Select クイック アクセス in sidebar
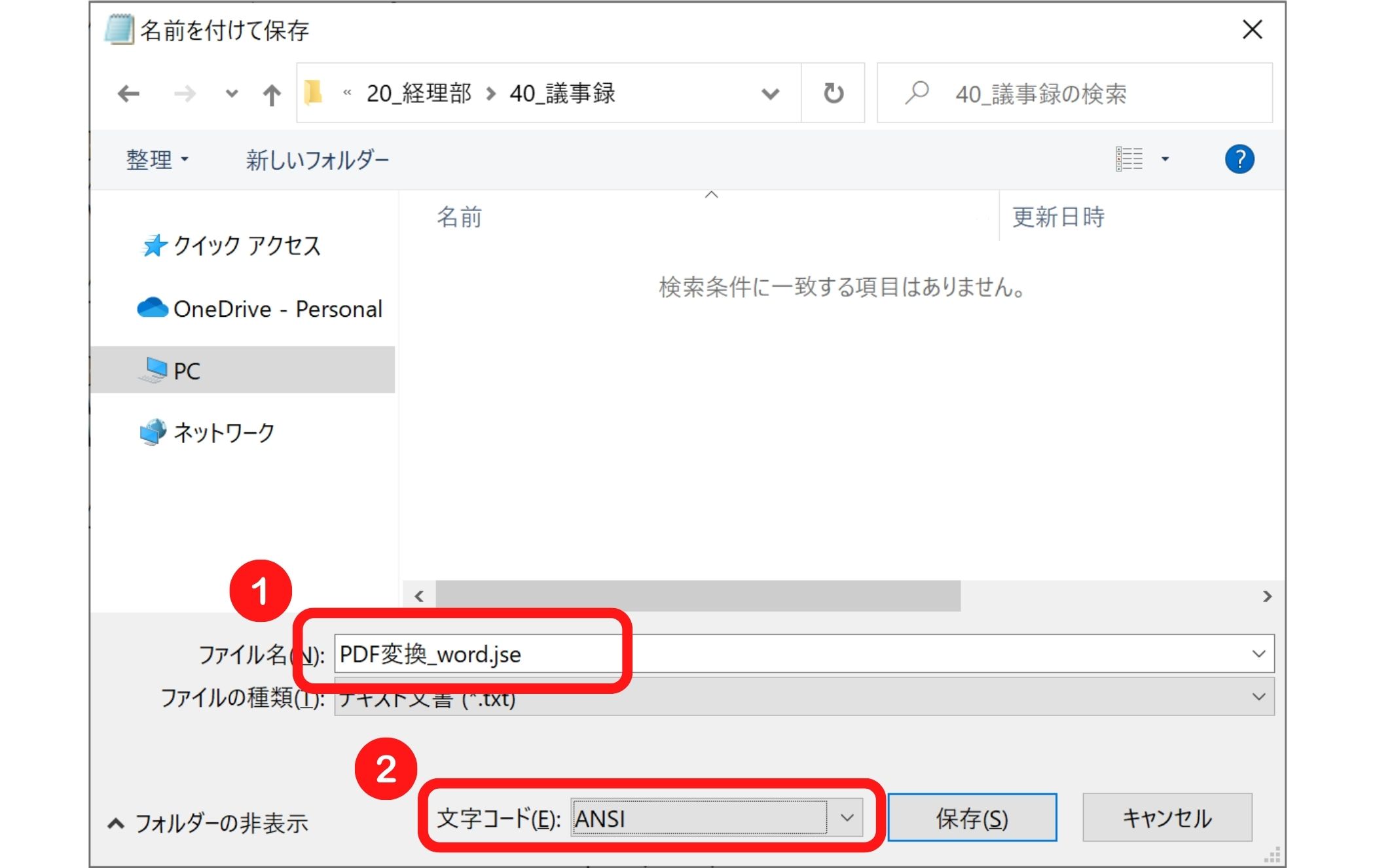 click(x=231, y=245)
